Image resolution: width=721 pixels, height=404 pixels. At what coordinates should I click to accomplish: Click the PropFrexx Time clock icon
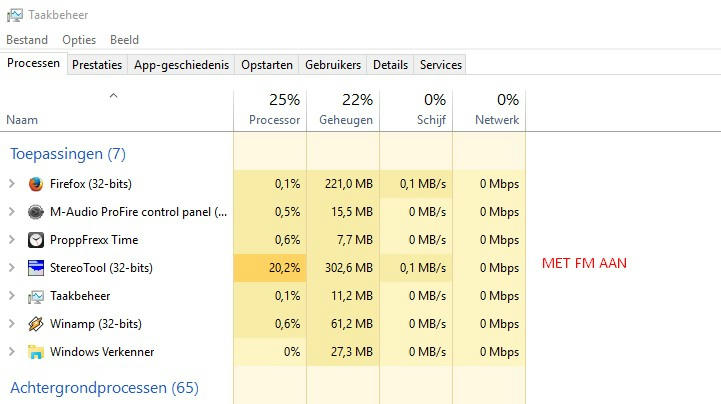click(36, 240)
